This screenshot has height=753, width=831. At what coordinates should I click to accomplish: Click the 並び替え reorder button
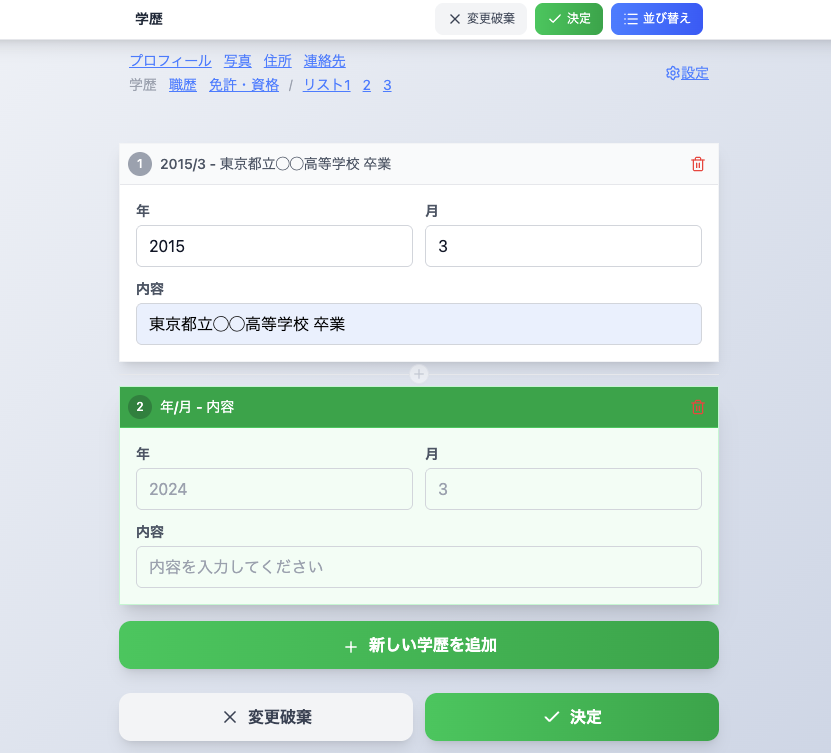[x=656, y=18]
